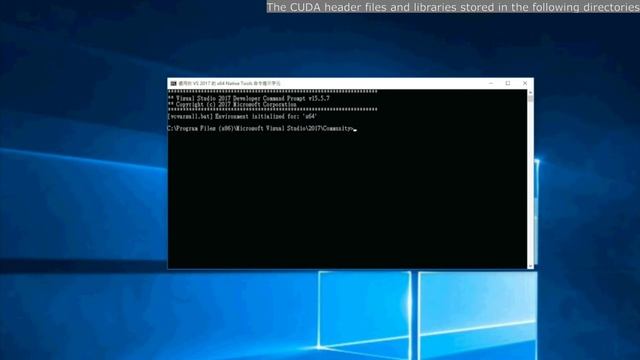
Task: Click the CUDA header files caption text
Action: 453,7
